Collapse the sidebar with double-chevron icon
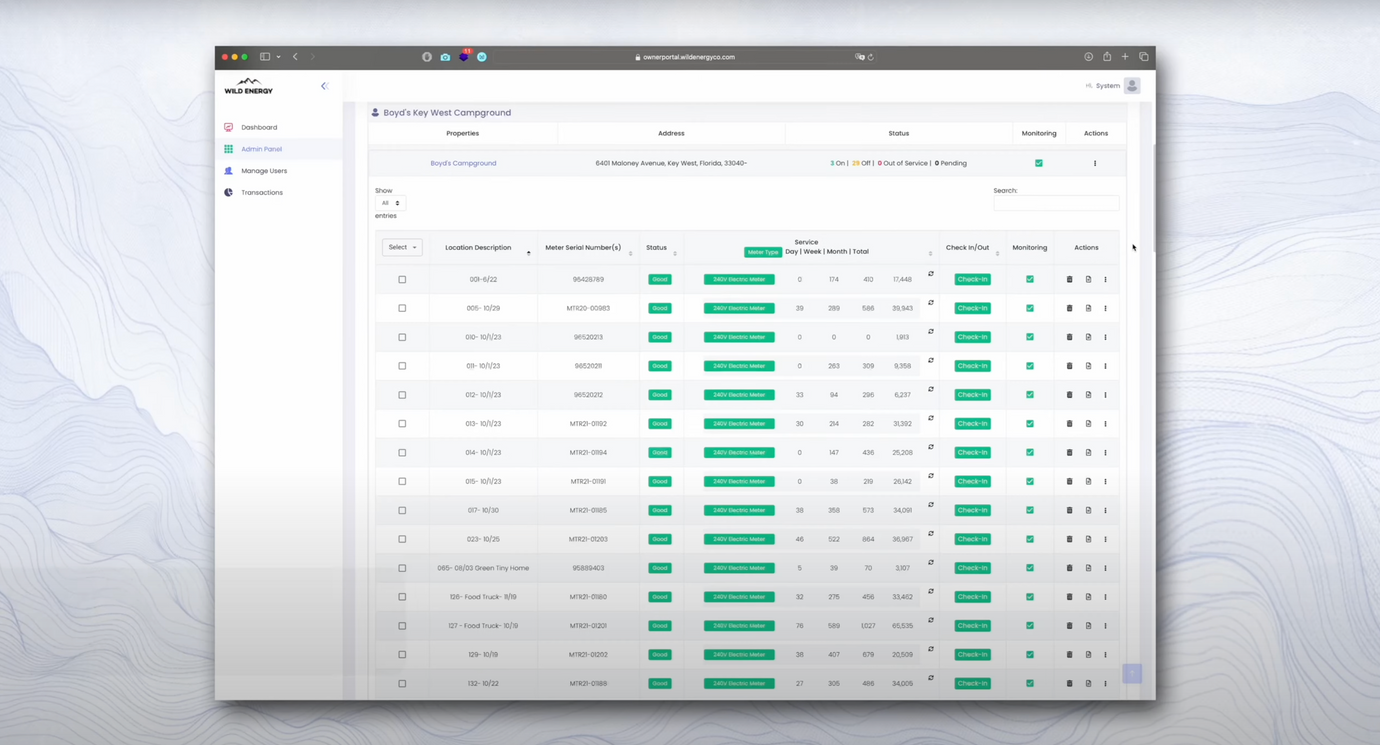 click(324, 86)
